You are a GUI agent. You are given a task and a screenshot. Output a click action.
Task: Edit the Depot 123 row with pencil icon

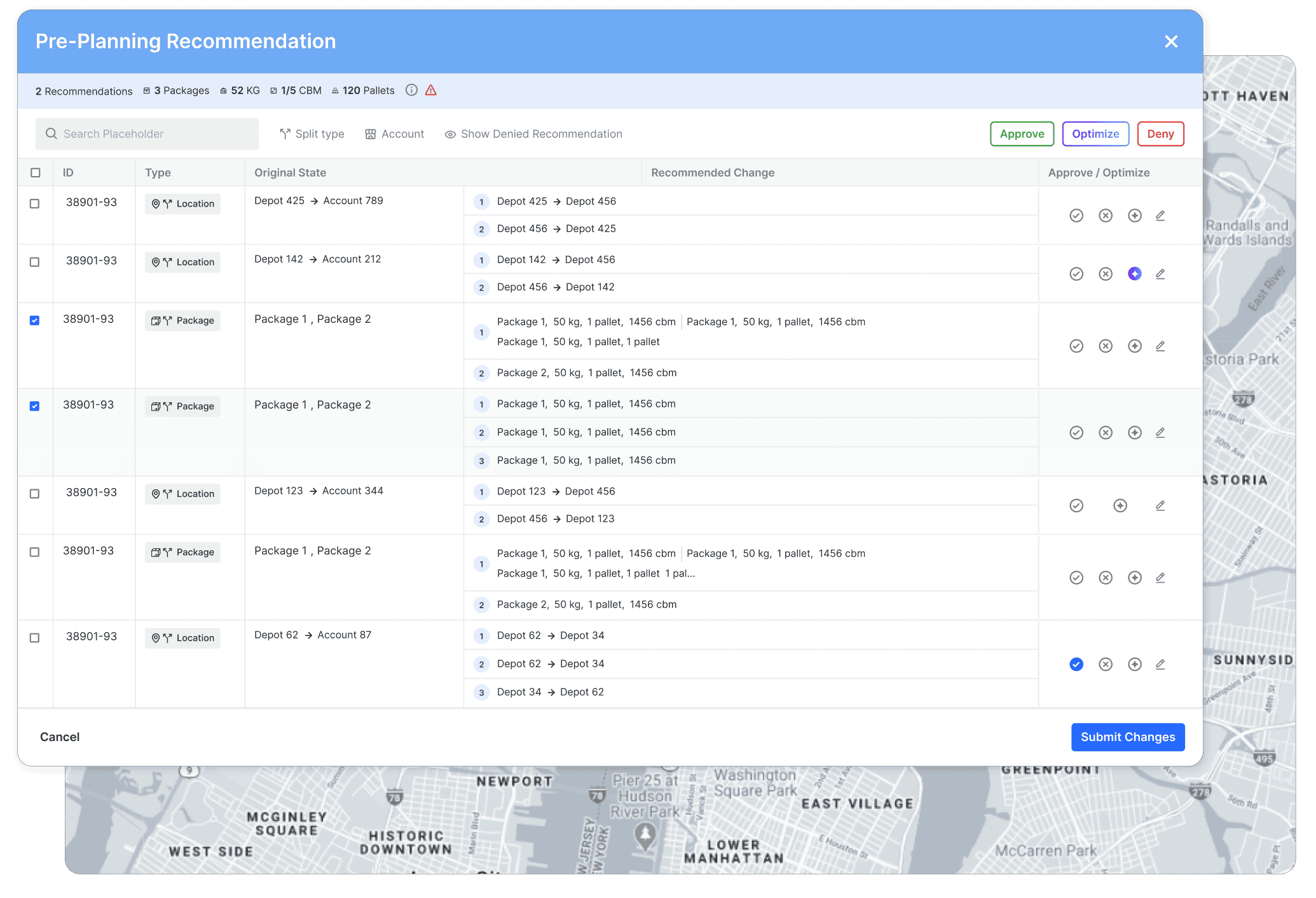1160,505
